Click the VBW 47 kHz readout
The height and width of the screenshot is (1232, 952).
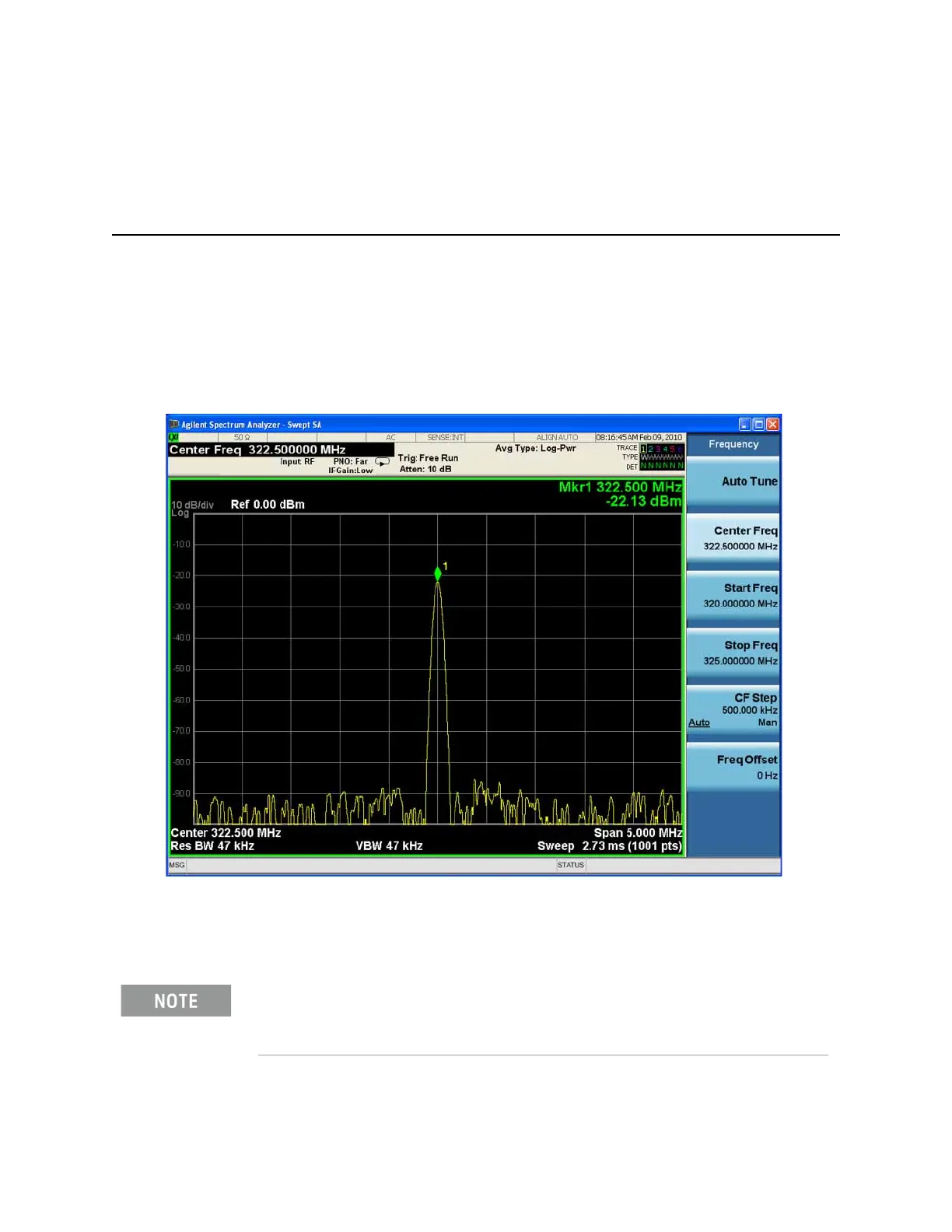click(x=389, y=846)
